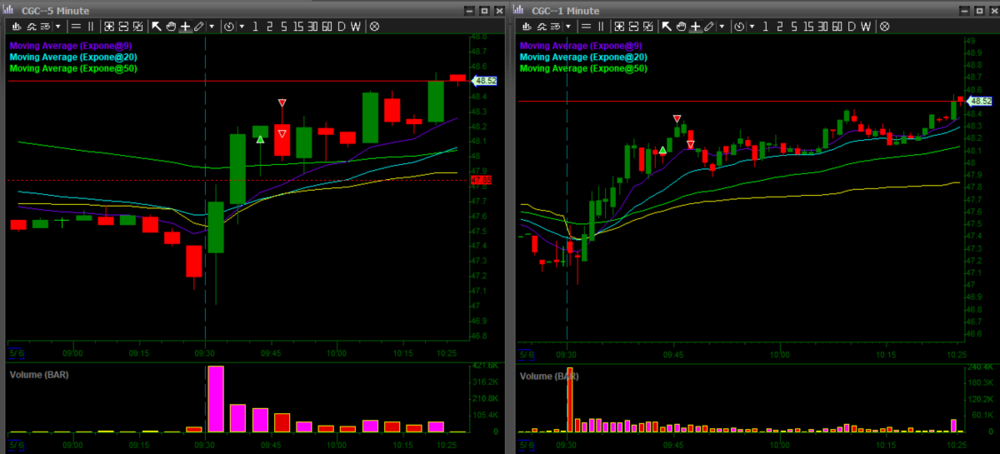Screen dimensions: 1000x454
Task: Click the circled X icon in 5 Minute toolbar
Action: [375, 26]
